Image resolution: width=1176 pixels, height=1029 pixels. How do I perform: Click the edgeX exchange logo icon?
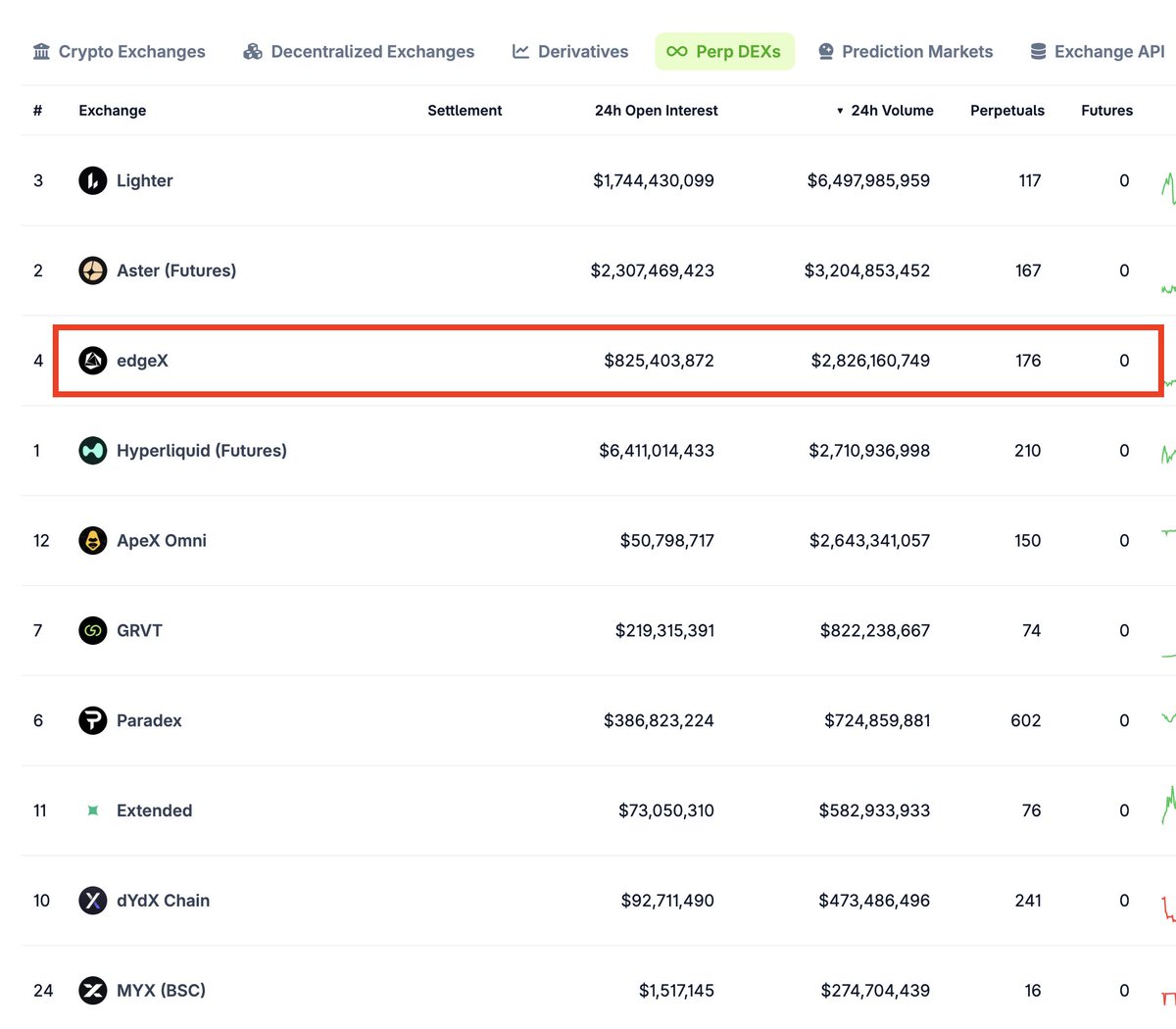click(x=93, y=361)
